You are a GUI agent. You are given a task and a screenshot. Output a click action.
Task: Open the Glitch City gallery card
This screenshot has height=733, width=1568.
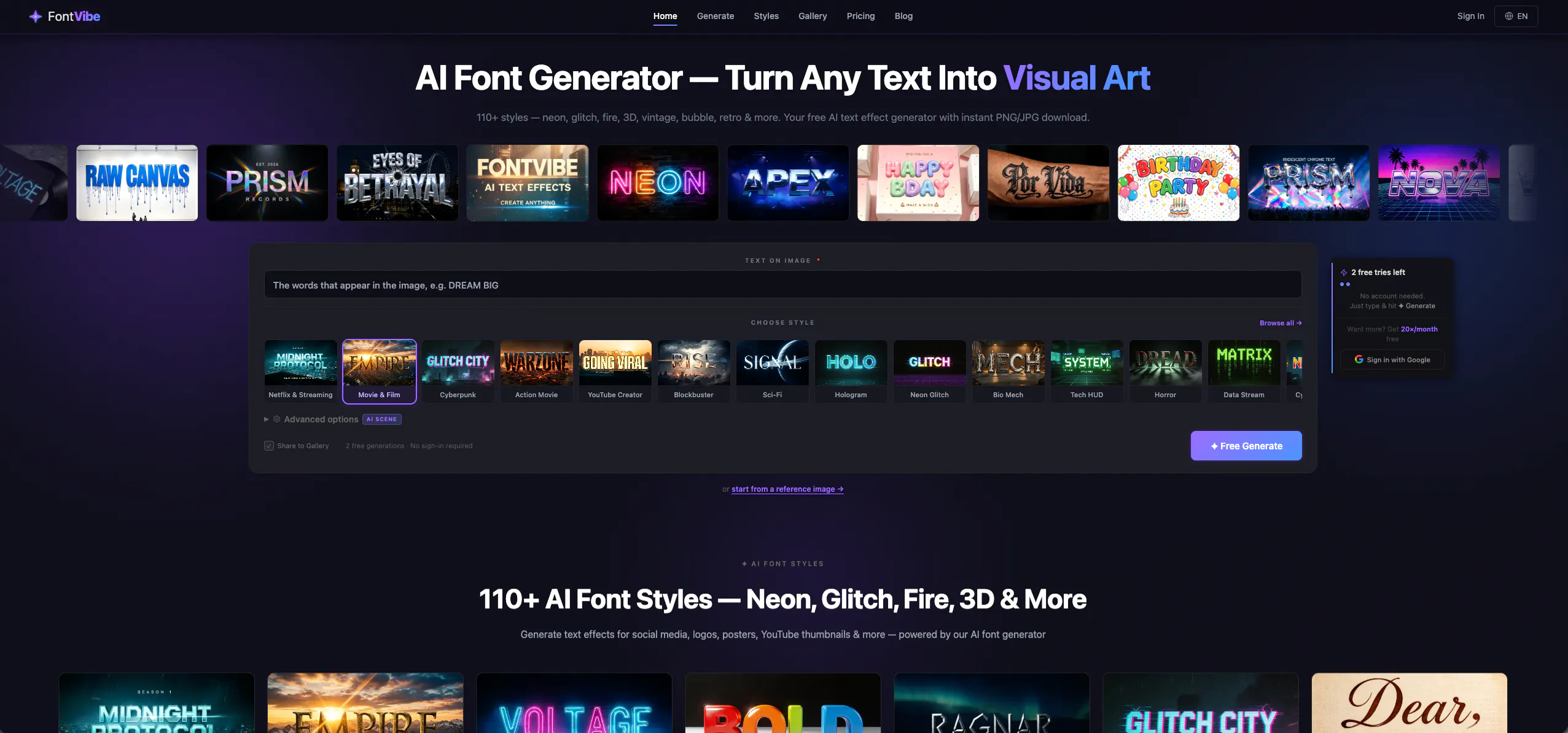click(1201, 703)
